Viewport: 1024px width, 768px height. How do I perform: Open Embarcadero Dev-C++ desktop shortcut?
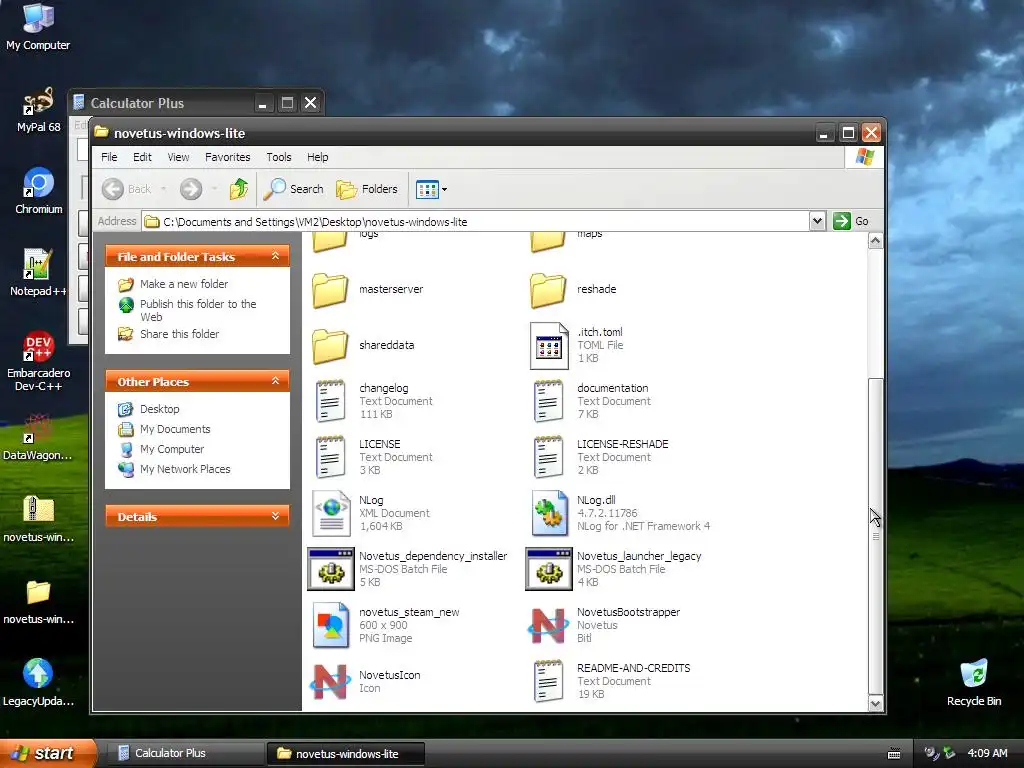pos(39,360)
